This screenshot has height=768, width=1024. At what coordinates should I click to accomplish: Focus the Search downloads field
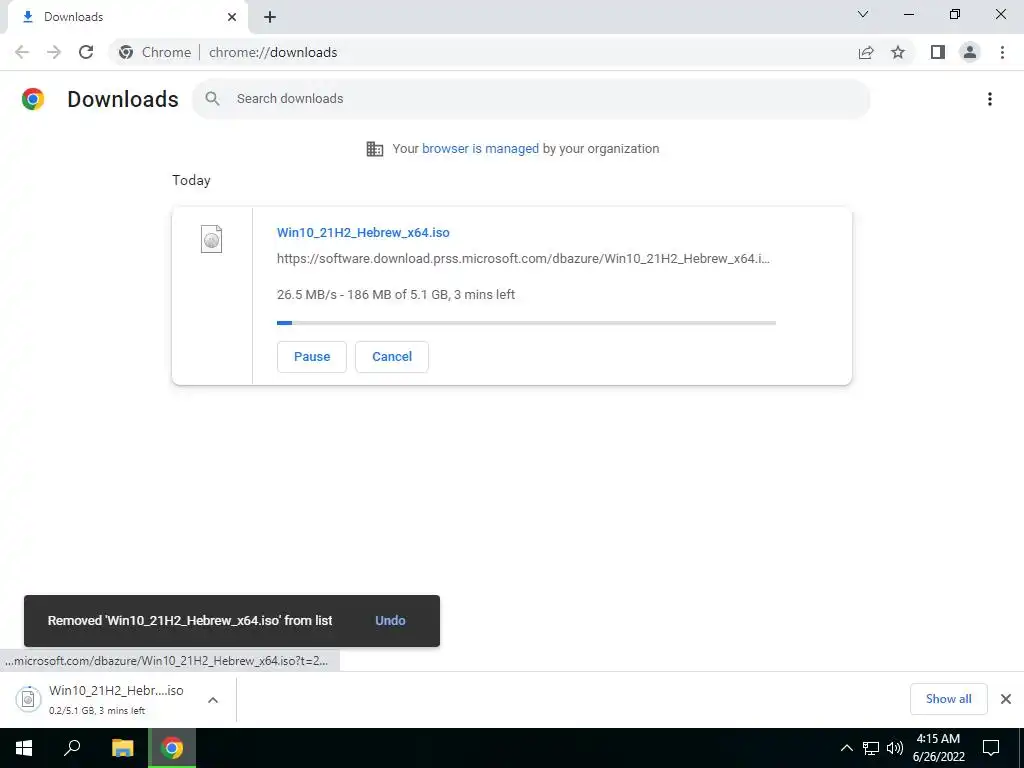(x=531, y=99)
